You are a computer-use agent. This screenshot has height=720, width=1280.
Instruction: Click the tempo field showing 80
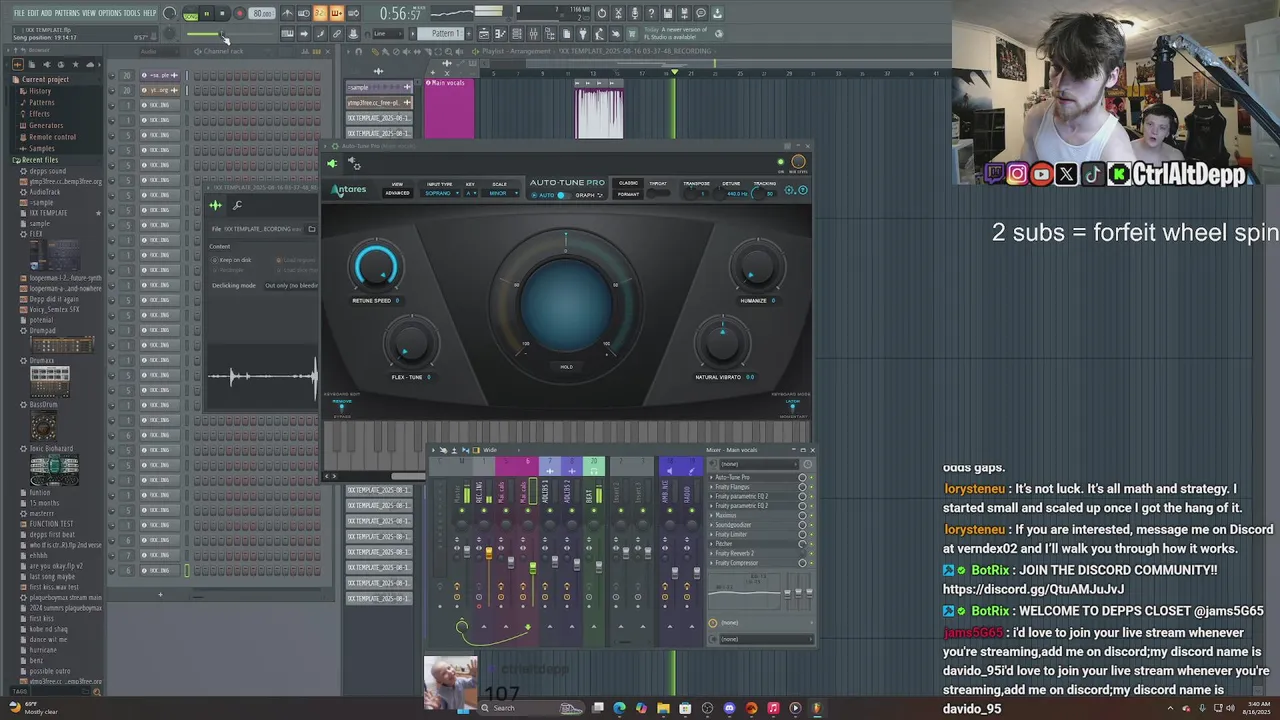[x=263, y=14]
